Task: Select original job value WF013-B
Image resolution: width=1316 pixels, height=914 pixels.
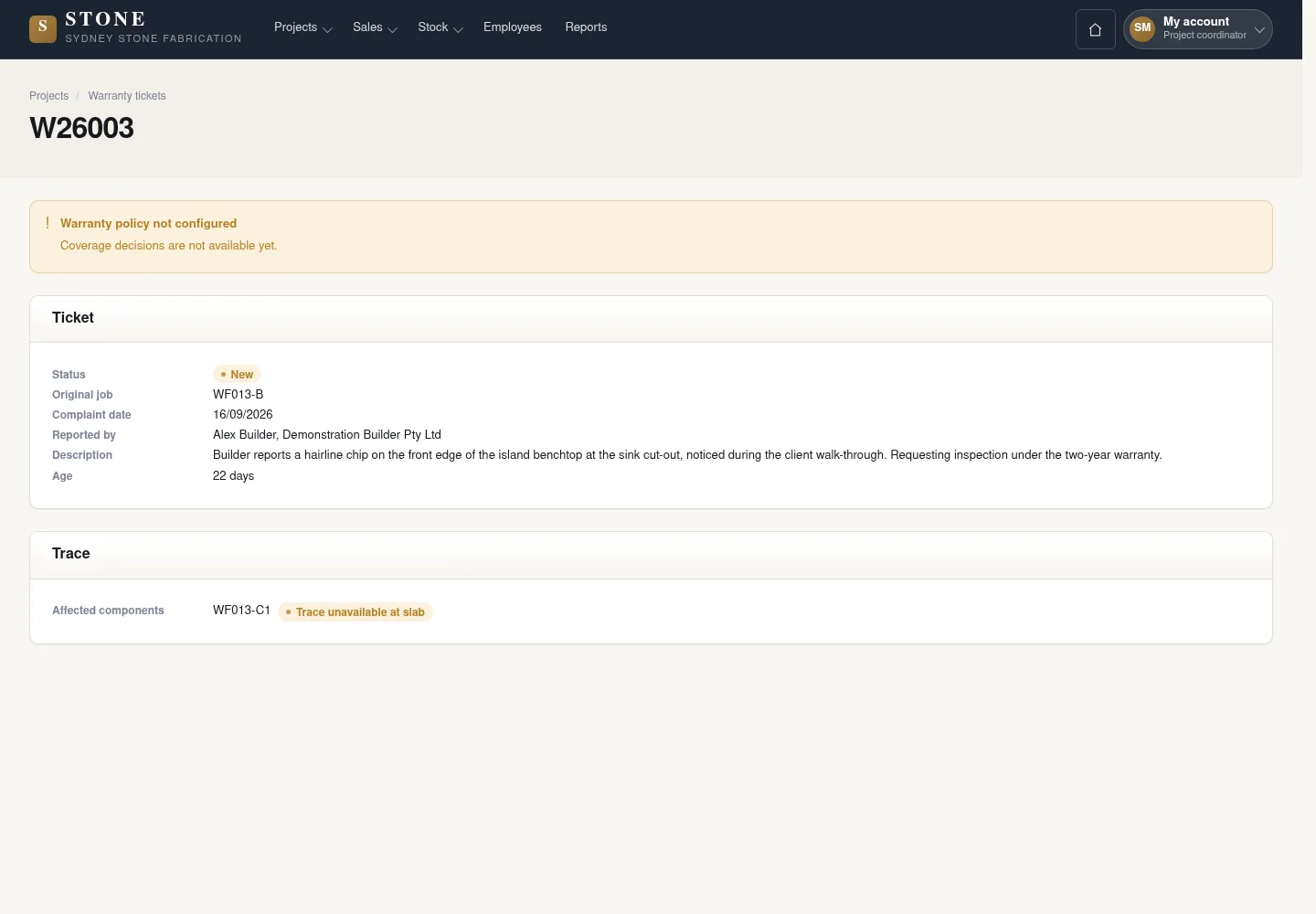Action: click(x=238, y=395)
